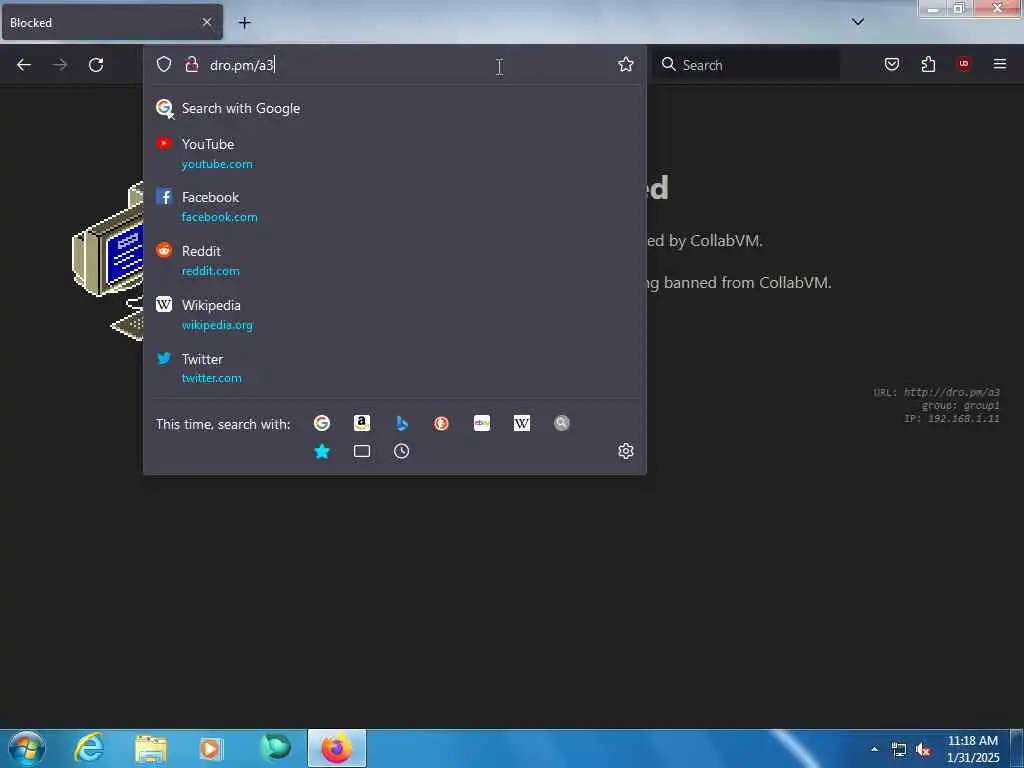Search bookmarks with blue star icon
This screenshot has height=768, width=1024.
pos(322,451)
